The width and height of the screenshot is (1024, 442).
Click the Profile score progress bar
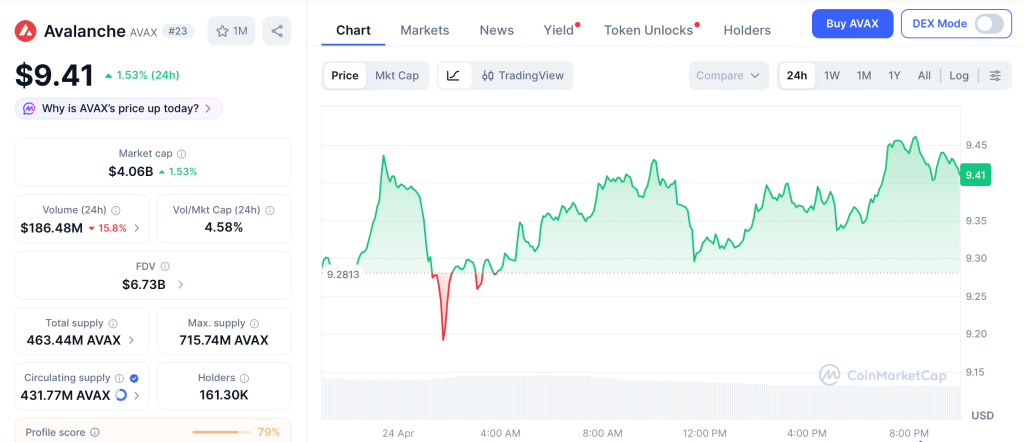click(221, 432)
